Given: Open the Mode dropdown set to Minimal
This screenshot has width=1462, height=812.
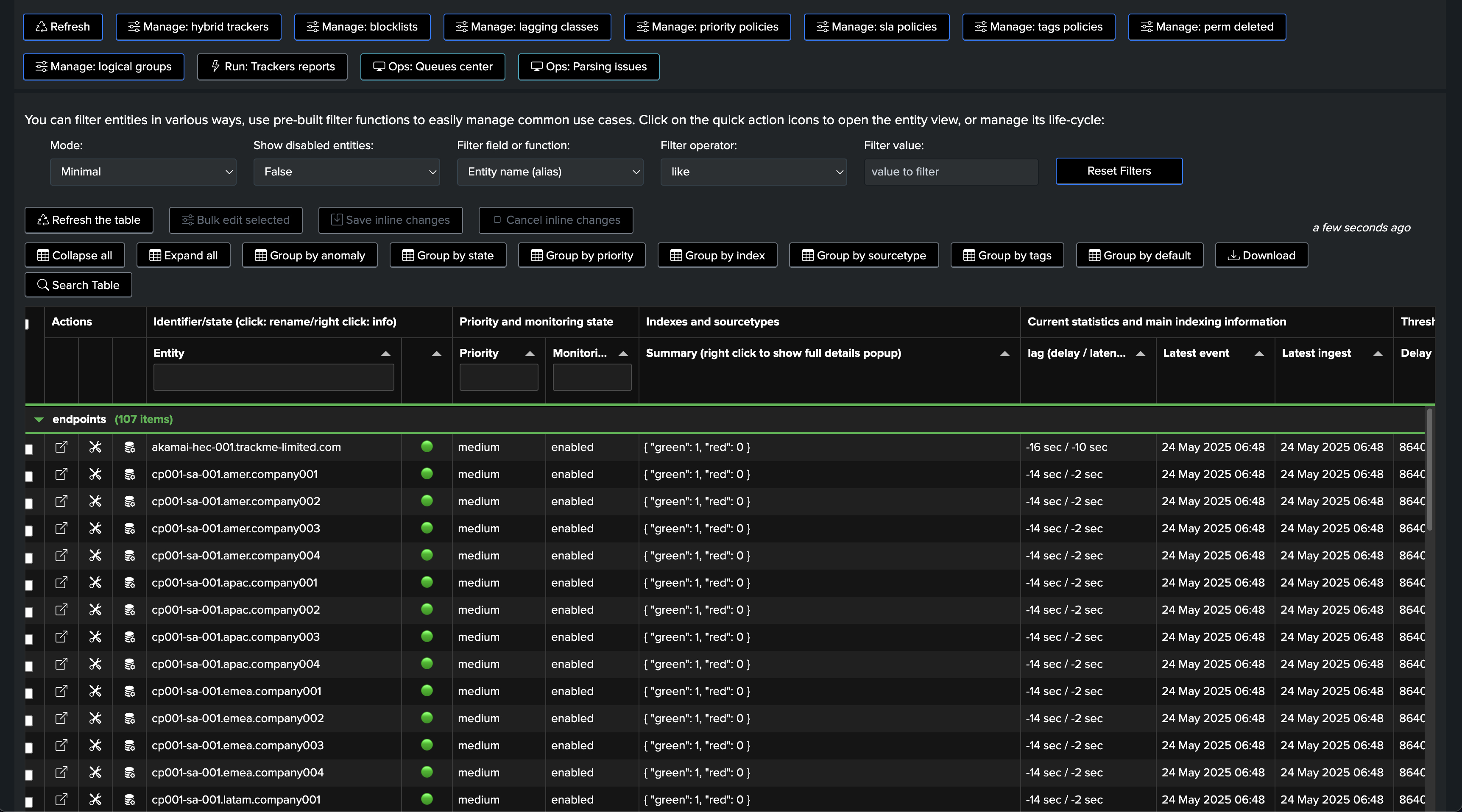Looking at the screenshot, I should point(143,172).
